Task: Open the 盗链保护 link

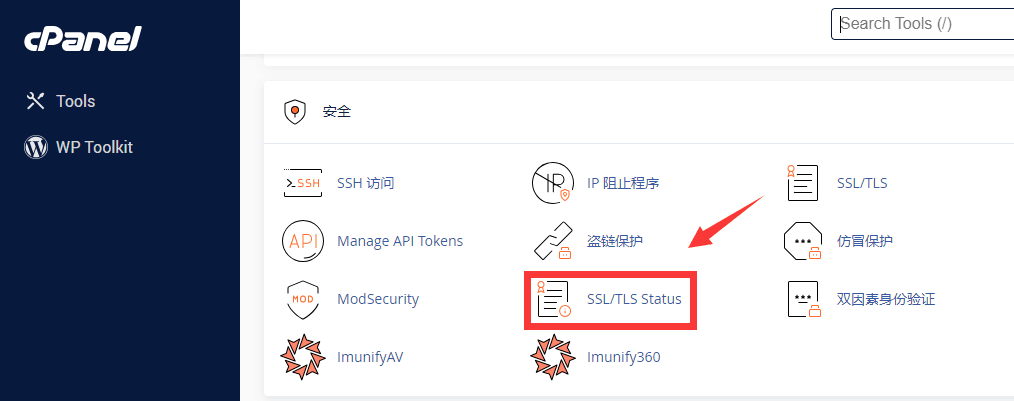Action: pyautogui.click(x=615, y=241)
